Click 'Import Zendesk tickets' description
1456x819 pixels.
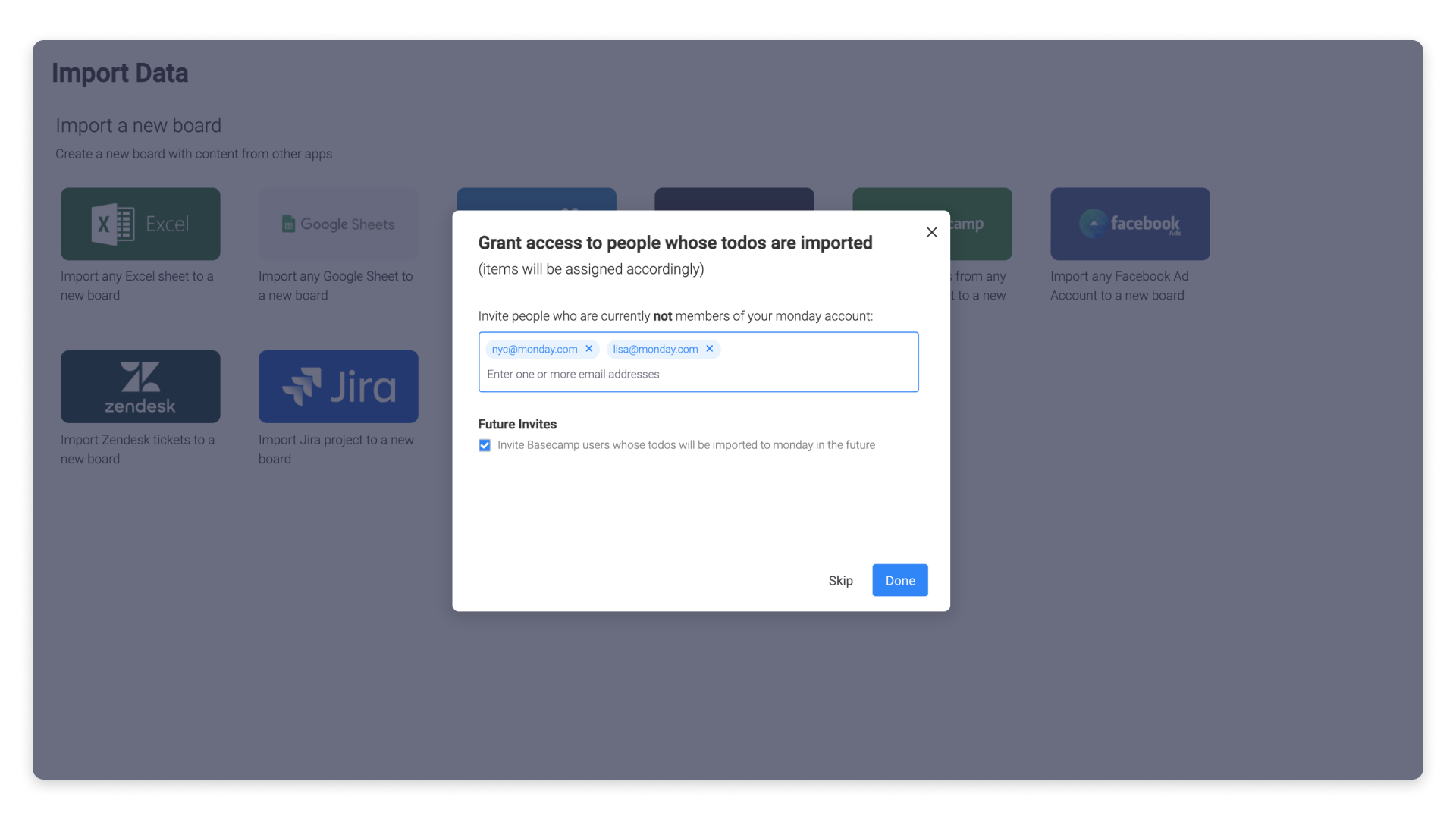point(137,449)
